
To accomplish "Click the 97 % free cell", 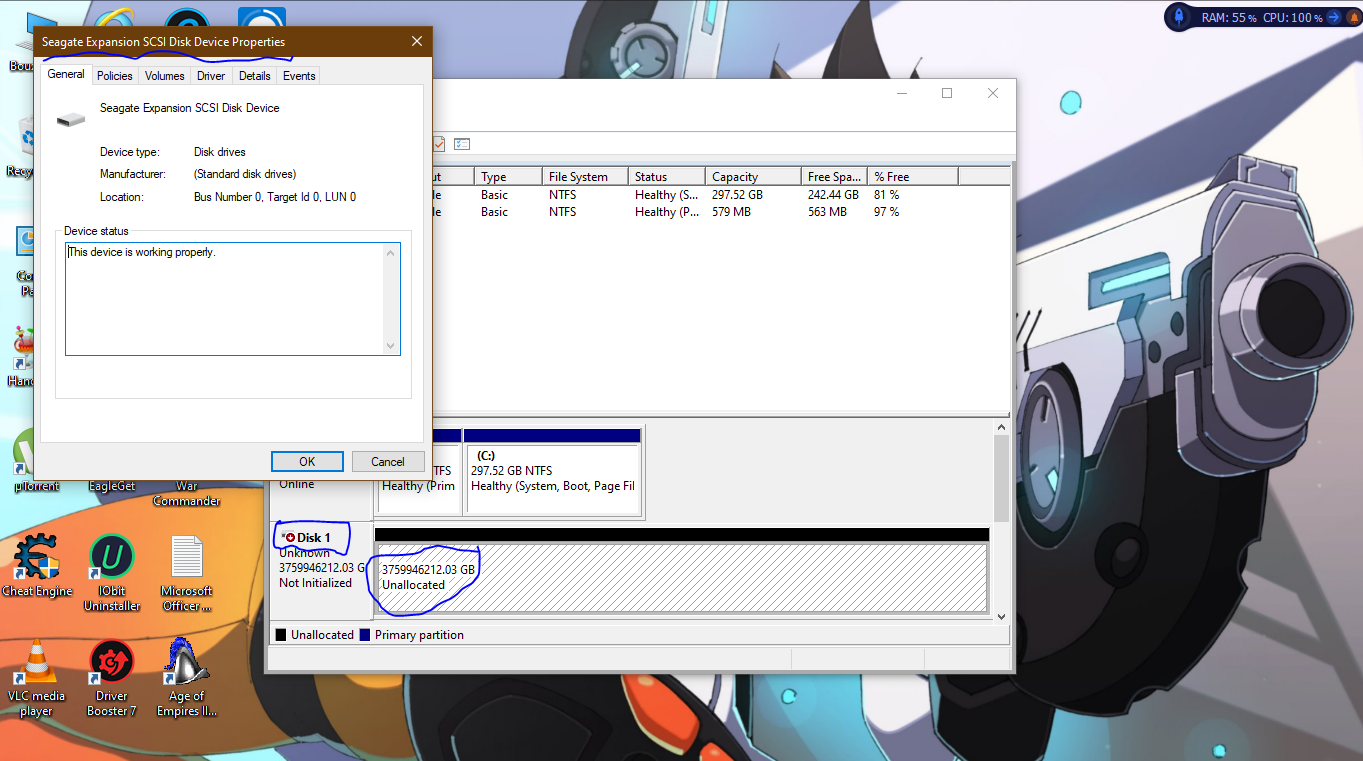I will (887, 212).
